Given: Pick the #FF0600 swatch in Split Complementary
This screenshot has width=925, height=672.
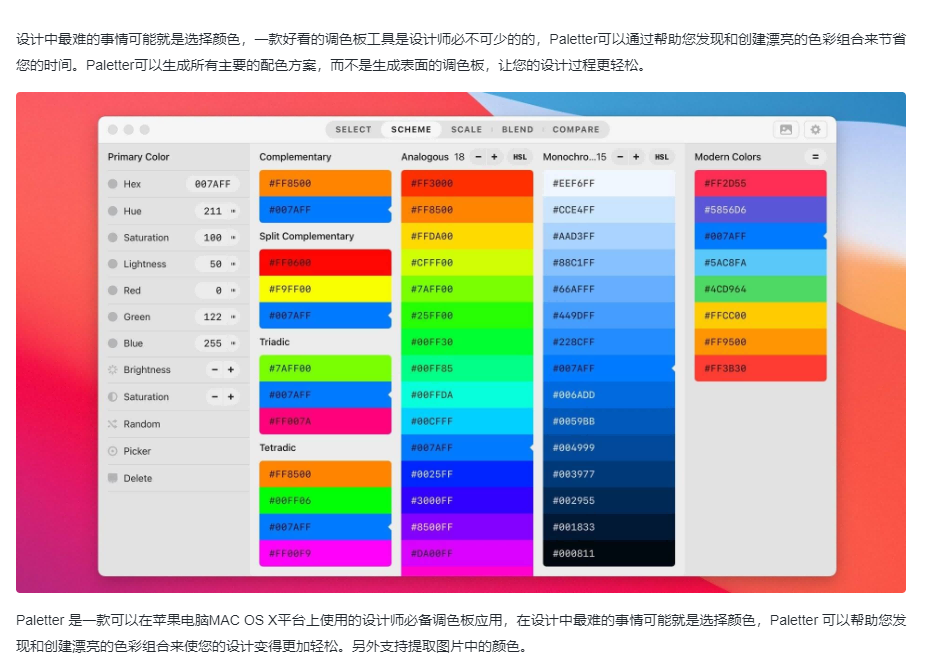Looking at the screenshot, I should [325, 263].
